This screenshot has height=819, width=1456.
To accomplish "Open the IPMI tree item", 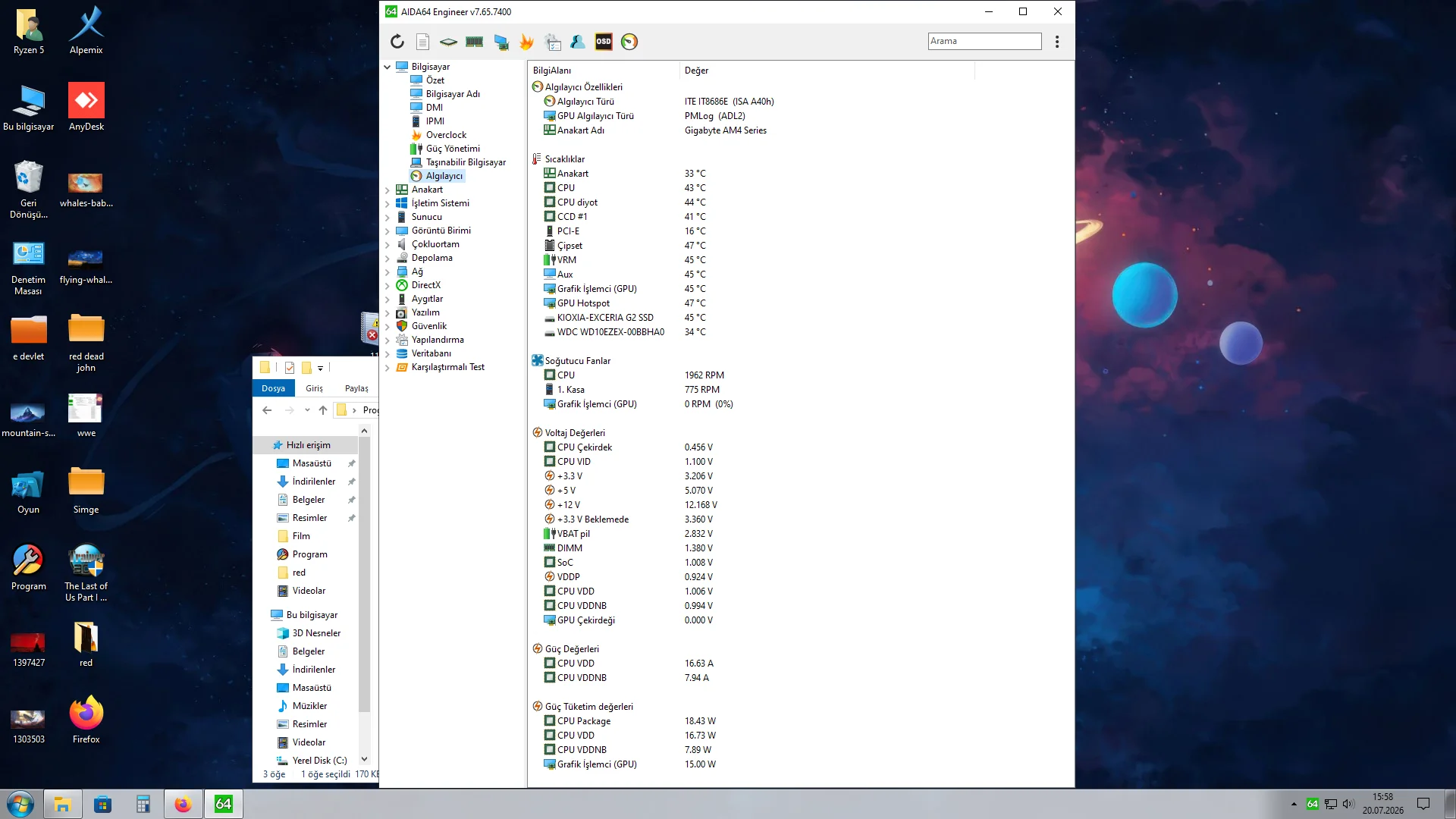I will tap(435, 121).
